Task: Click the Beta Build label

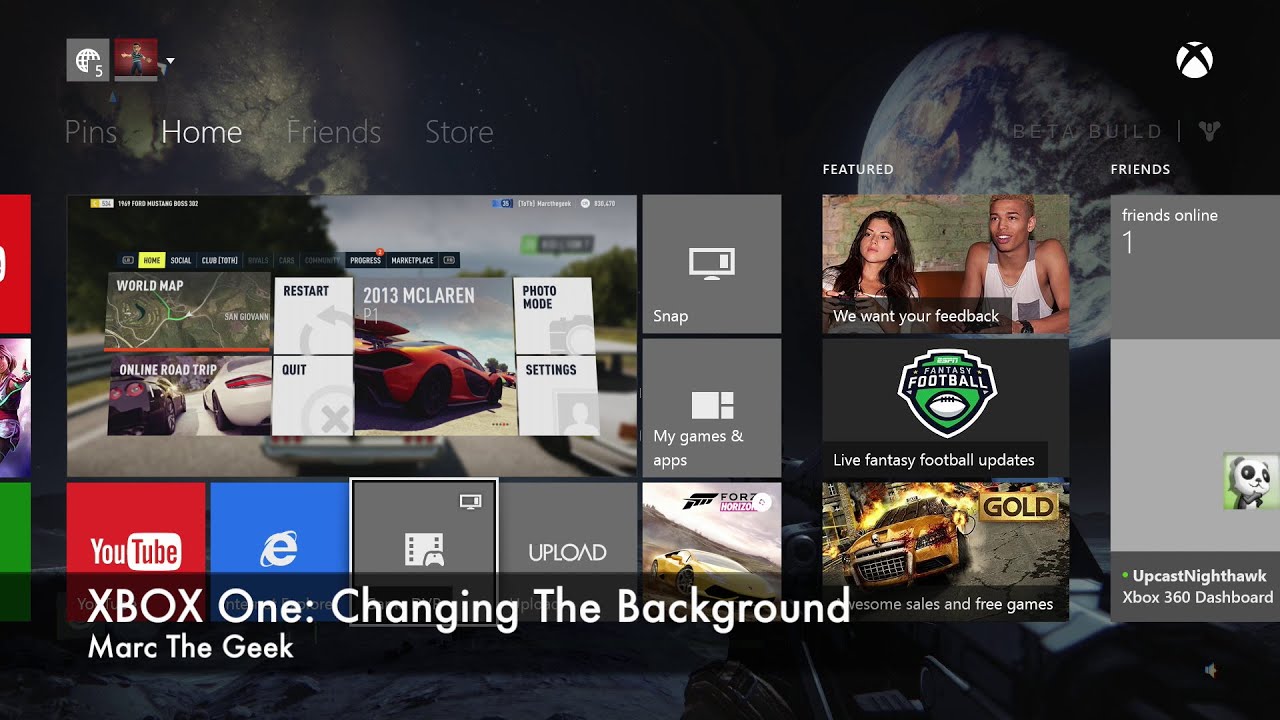Action: coord(1088,131)
